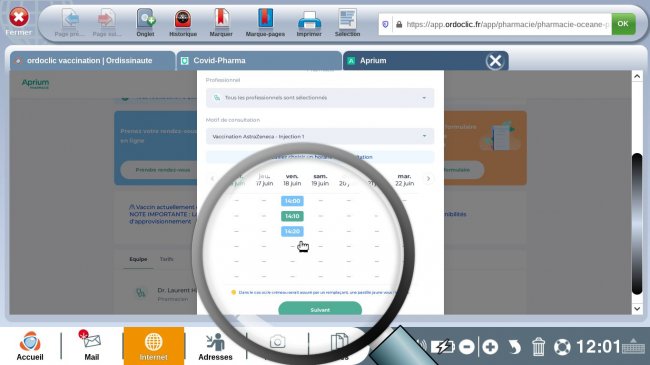The width and height of the screenshot is (650, 365).
Task: Open the Mail app icon
Action: tap(91, 345)
